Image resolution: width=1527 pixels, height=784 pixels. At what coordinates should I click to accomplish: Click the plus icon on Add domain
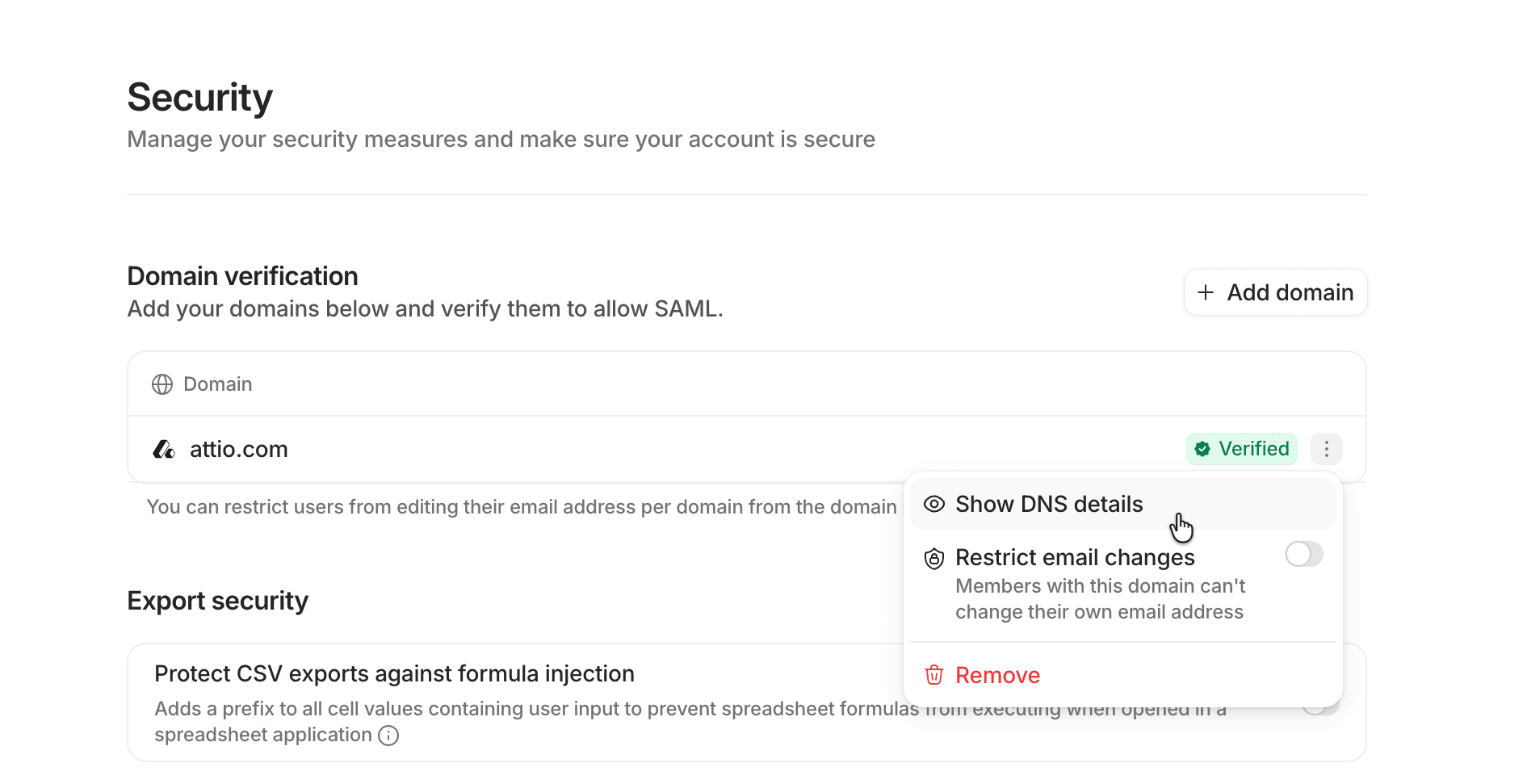tap(1206, 292)
